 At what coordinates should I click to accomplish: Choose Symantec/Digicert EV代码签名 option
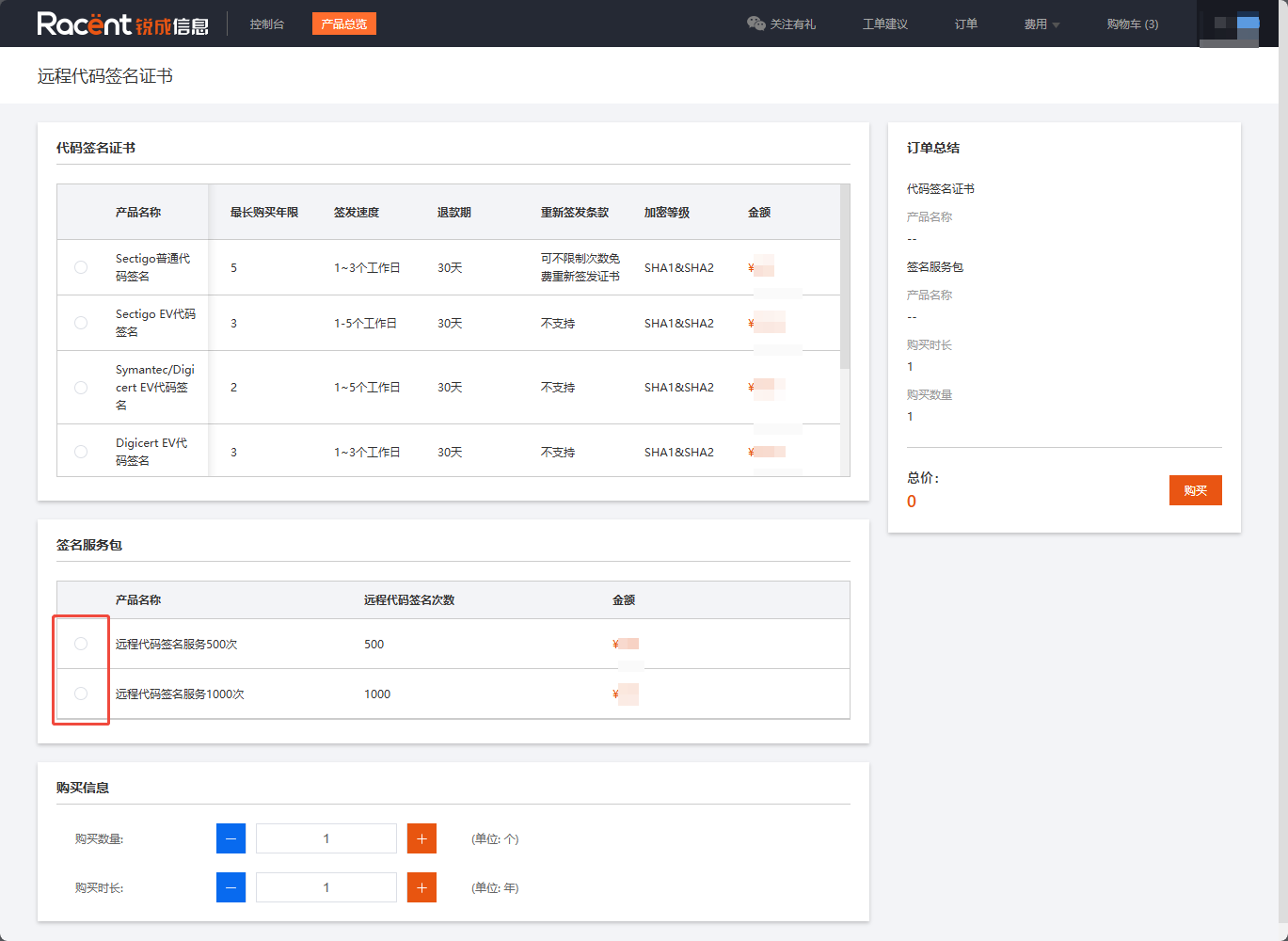[x=81, y=388]
